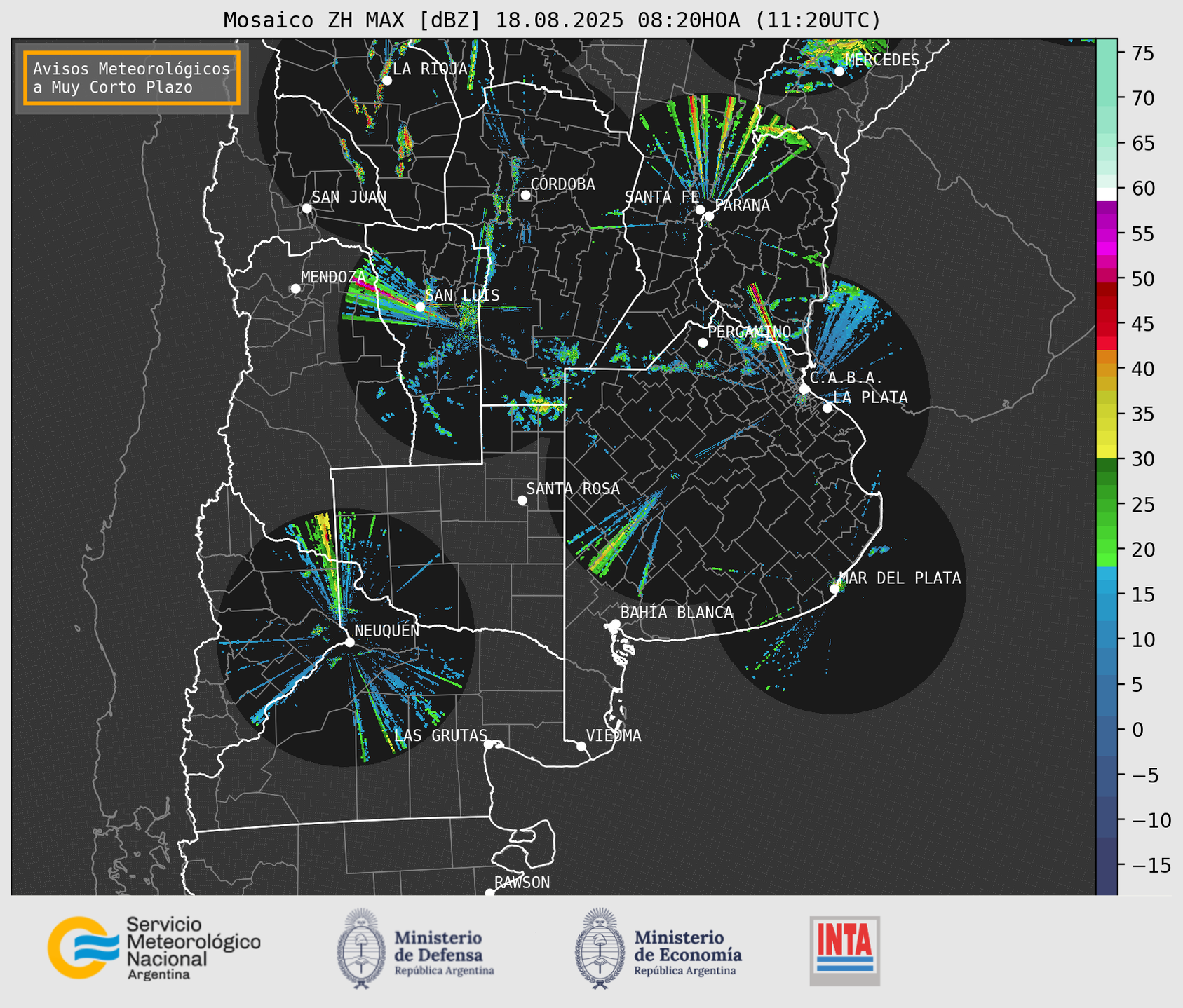The height and width of the screenshot is (1008, 1183).
Task: Select the SAN LUIS city marker
Action: (x=420, y=306)
